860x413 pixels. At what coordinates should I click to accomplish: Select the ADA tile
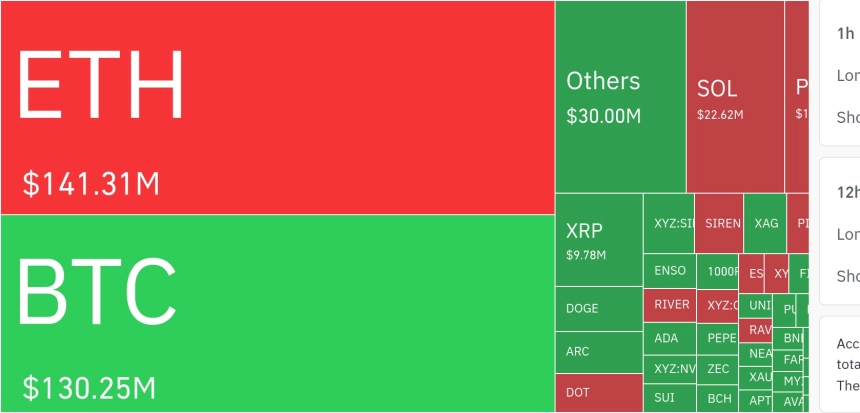[x=669, y=338]
